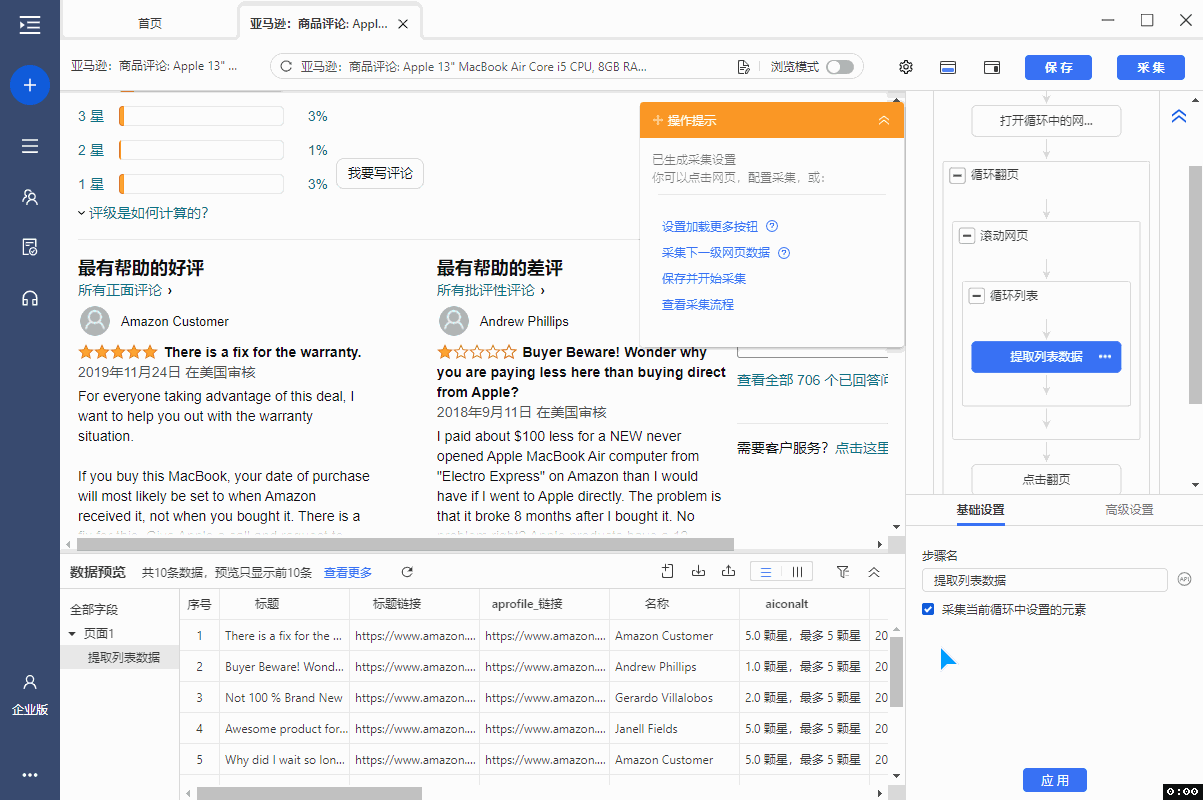Image resolution: width=1203 pixels, height=800 pixels.
Task: Click the help icon next to 设置加载更多按钮
Action: tap(771, 227)
